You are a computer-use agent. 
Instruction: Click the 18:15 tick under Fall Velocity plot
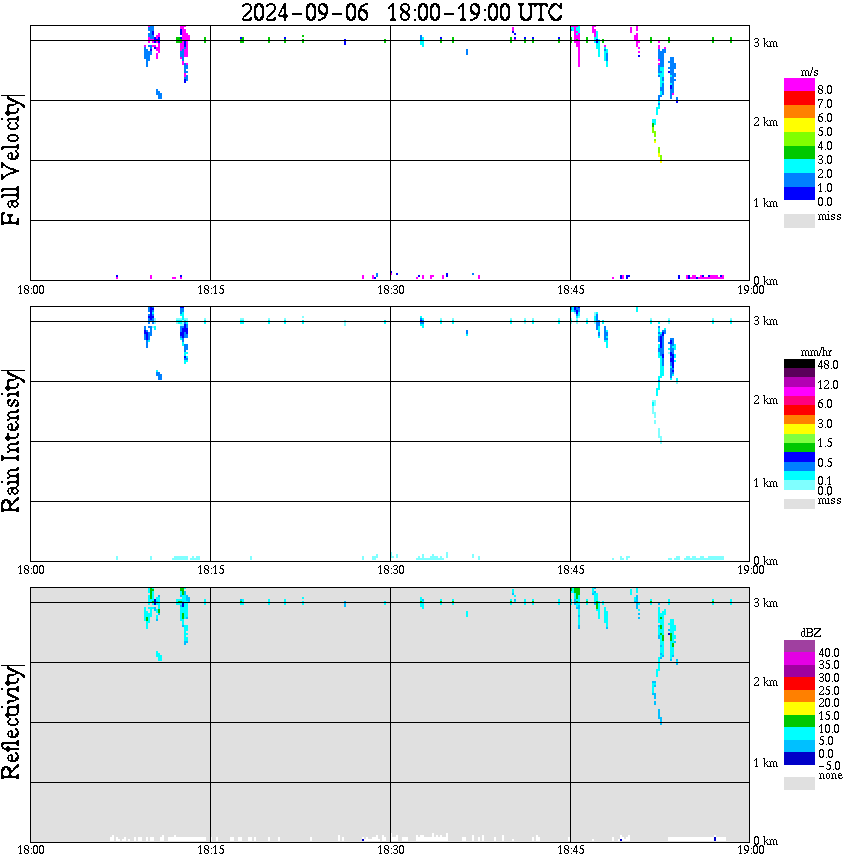(211, 290)
